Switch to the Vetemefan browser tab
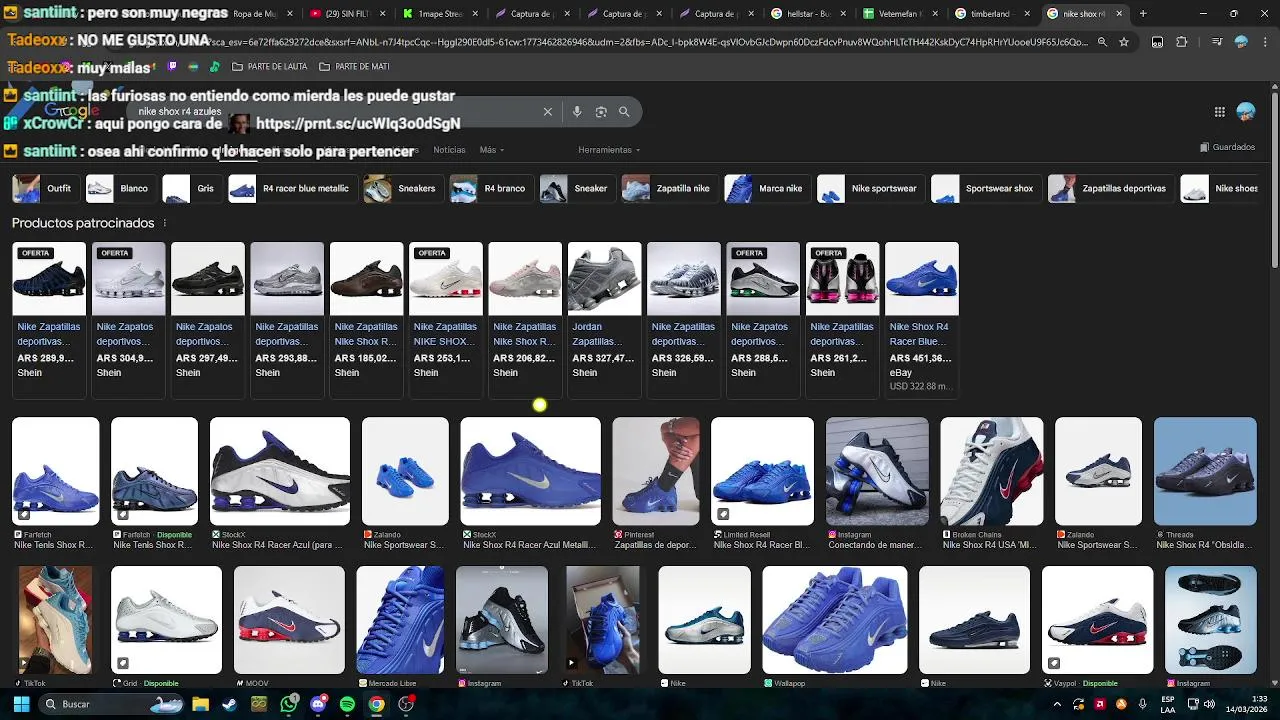The width and height of the screenshot is (1280, 720). pos(899,14)
